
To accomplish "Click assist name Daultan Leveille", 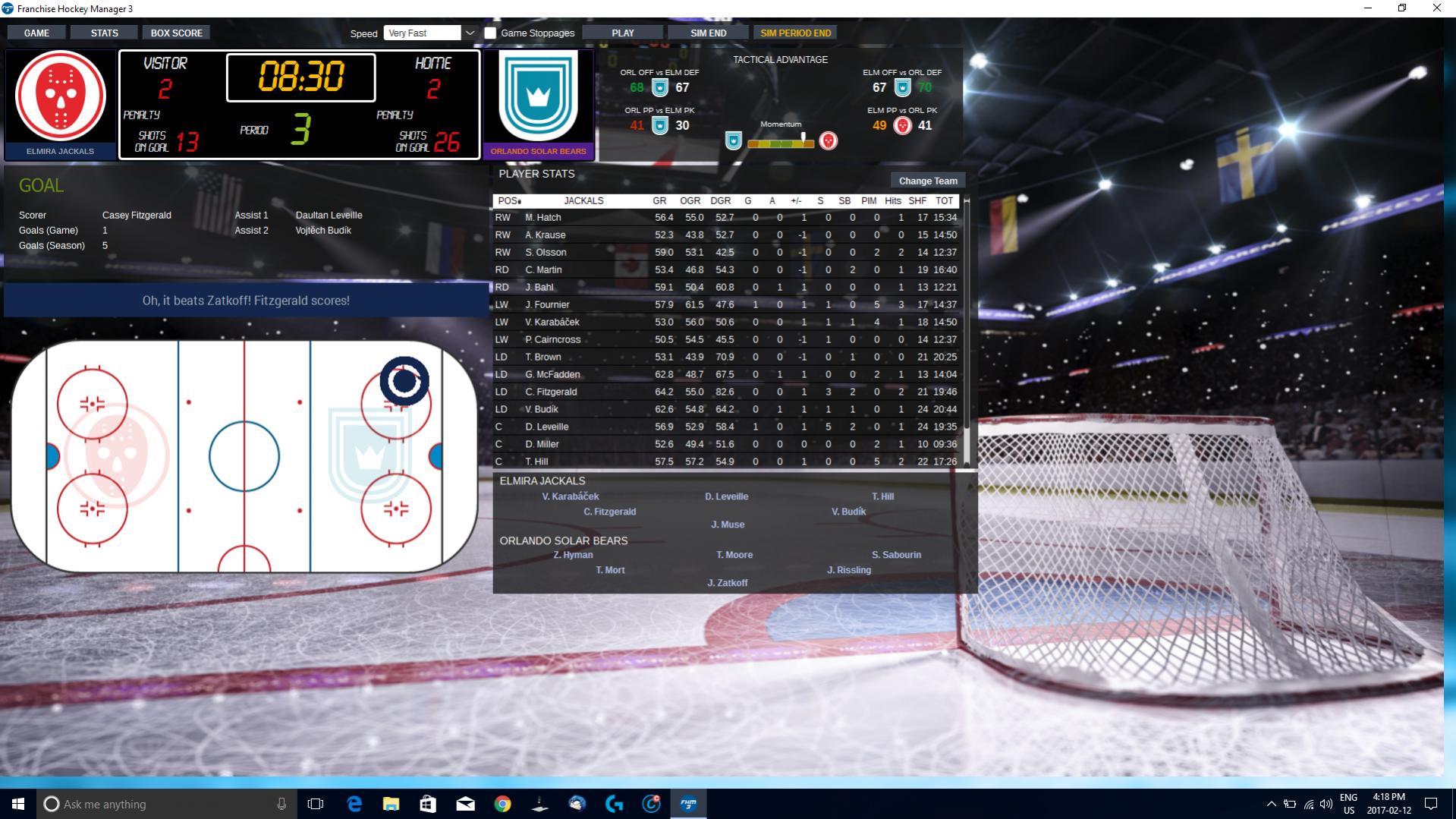I will pyautogui.click(x=329, y=216).
